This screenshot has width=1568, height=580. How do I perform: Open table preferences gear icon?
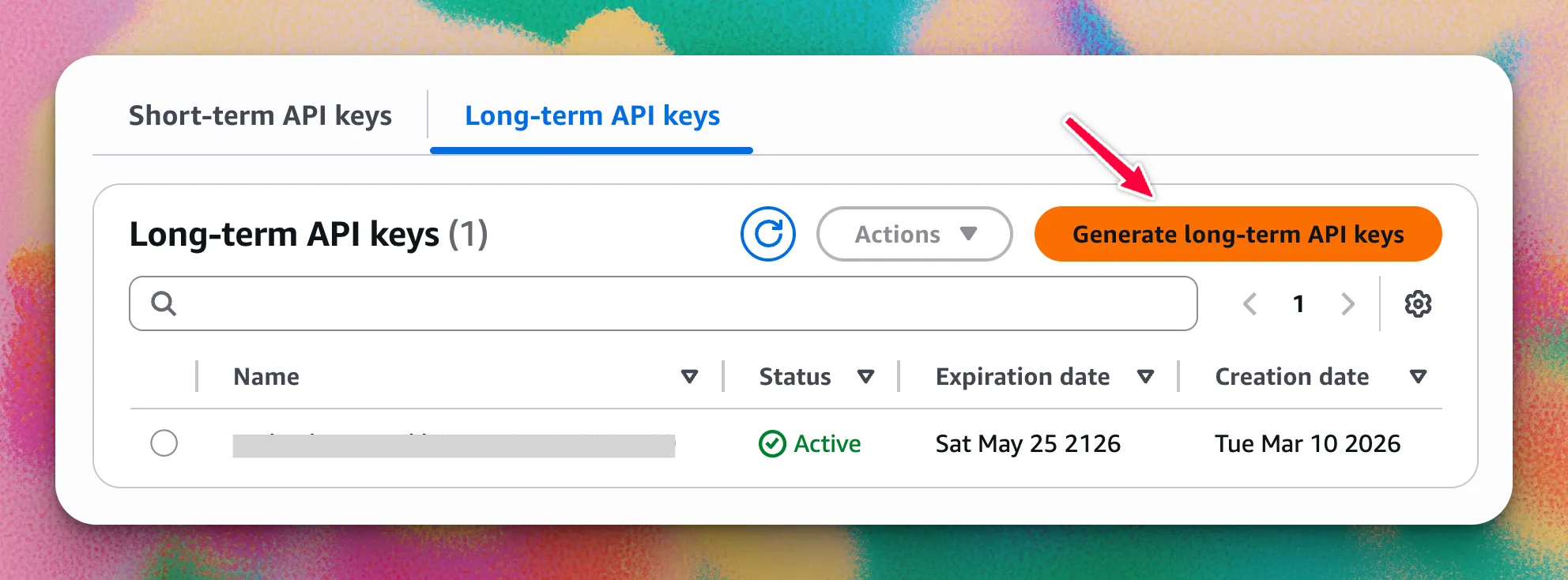[x=1418, y=303]
